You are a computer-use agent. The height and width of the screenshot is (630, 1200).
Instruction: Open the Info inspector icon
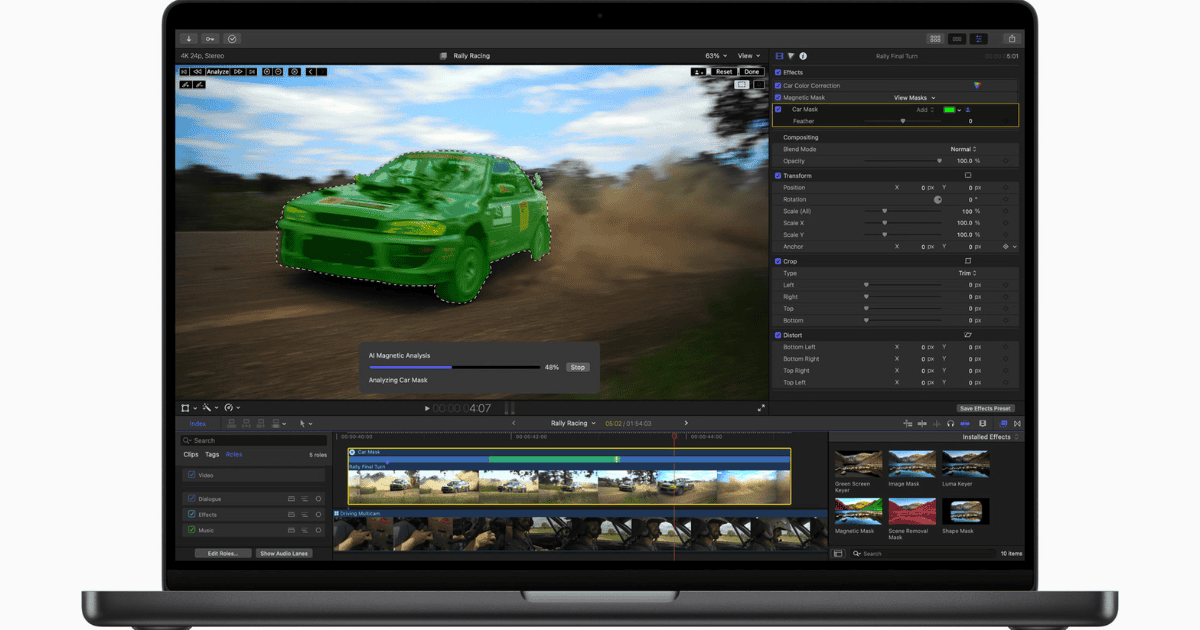(x=803, y=56)
